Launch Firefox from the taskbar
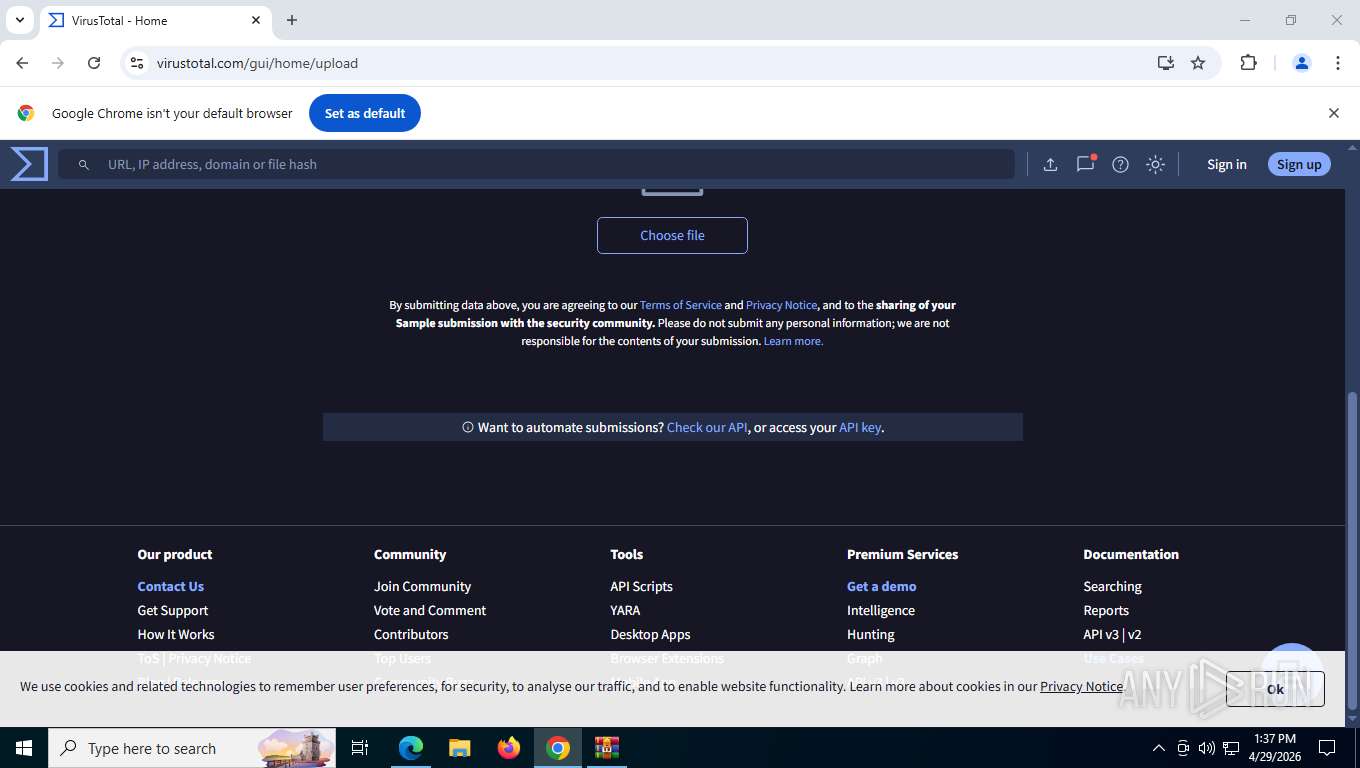The image size is (1360, 768). pos(509,748)
